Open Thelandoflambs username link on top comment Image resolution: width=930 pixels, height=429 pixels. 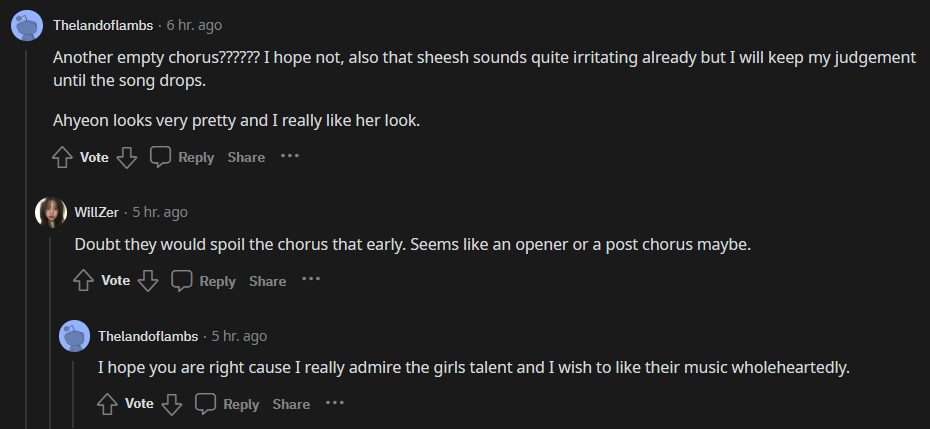(x=104, y=24)
